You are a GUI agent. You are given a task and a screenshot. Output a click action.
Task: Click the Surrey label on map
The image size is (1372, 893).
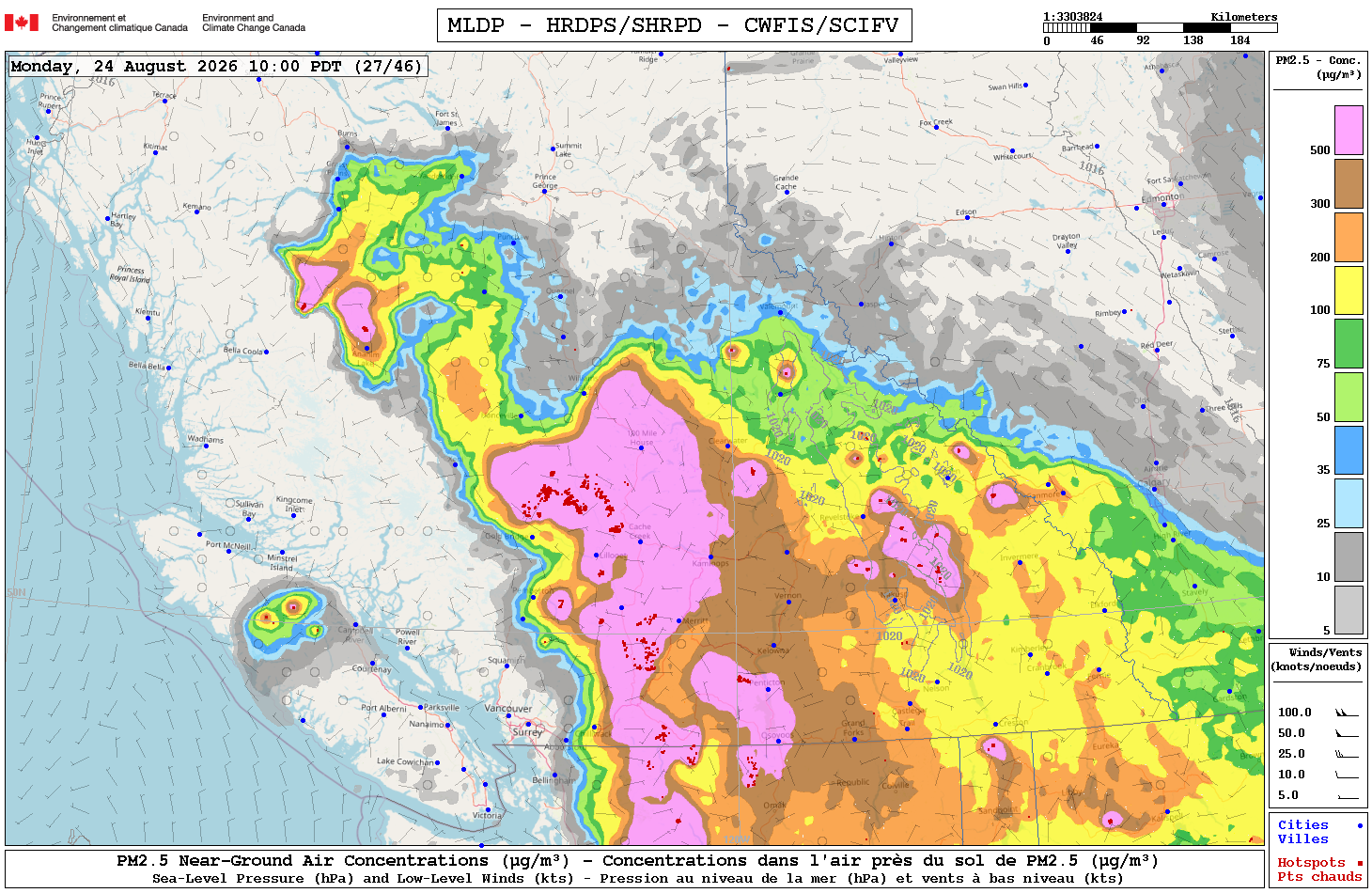coord(528,731)
